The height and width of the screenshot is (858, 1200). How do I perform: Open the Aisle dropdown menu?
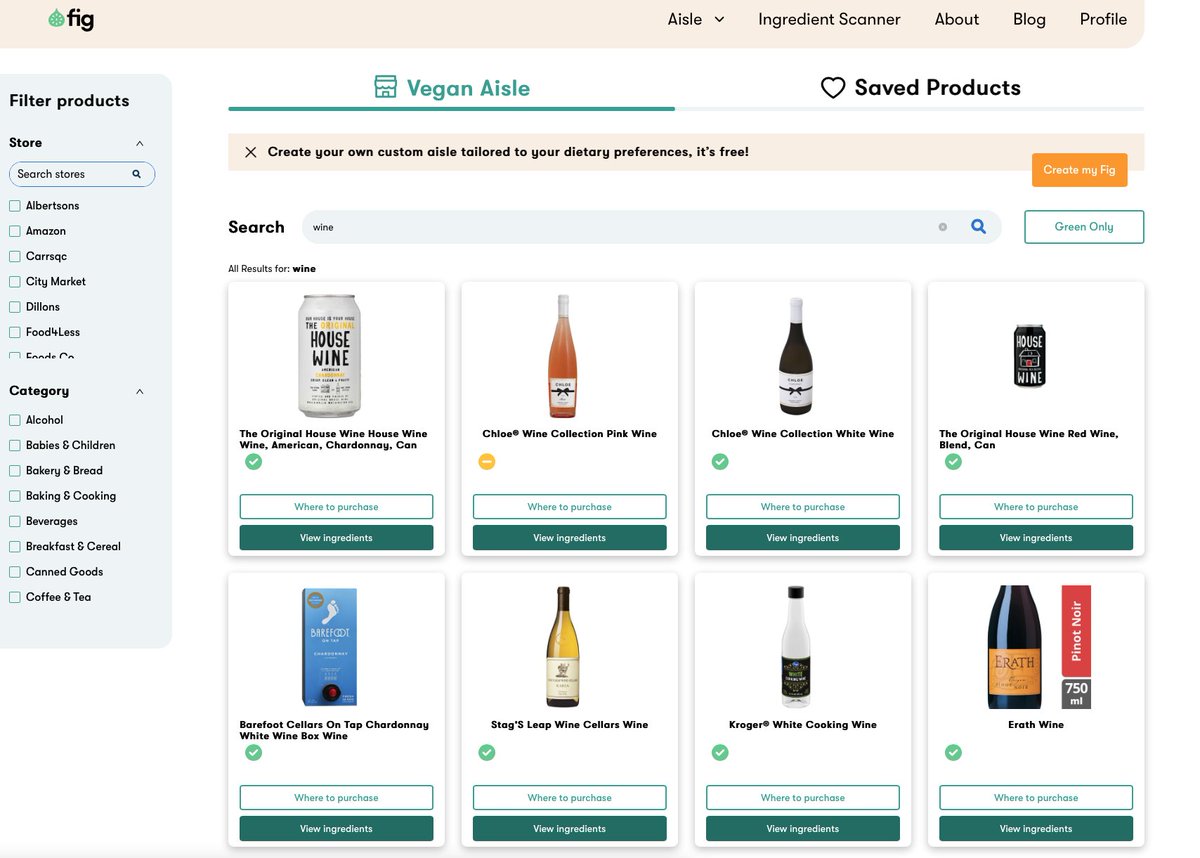click(x=696, y=19)
